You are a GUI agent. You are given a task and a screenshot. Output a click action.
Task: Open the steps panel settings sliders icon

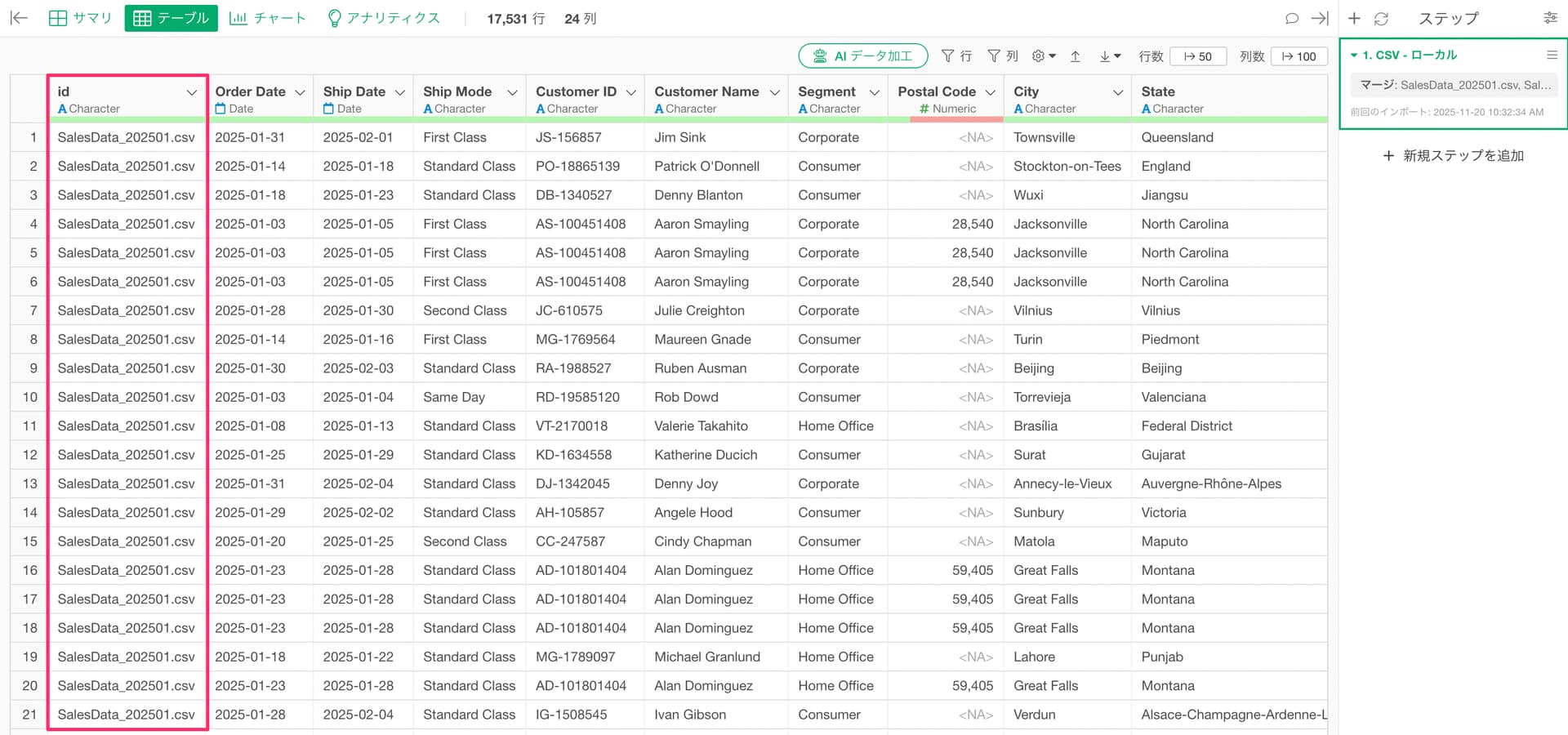[x=1550, y=18]
